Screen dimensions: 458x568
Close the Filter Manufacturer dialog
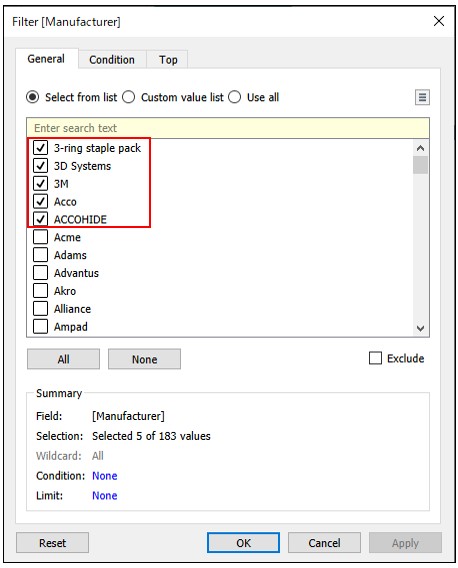(x=439, y=21)
